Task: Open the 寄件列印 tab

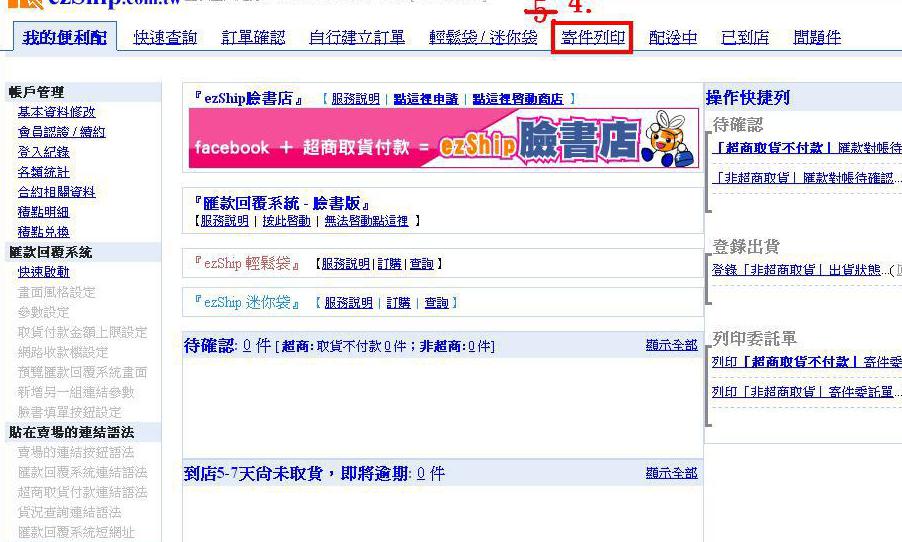Action: 593,37
